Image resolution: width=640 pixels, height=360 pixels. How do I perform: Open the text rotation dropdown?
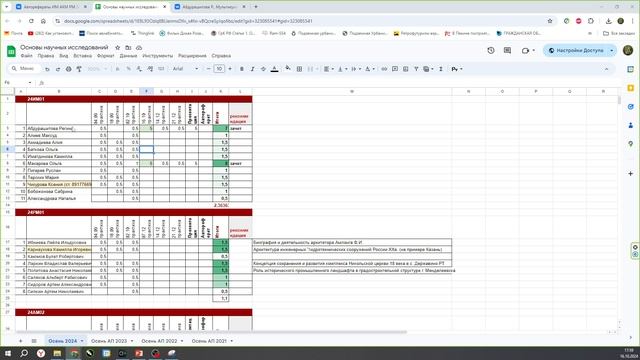point(370,69)
